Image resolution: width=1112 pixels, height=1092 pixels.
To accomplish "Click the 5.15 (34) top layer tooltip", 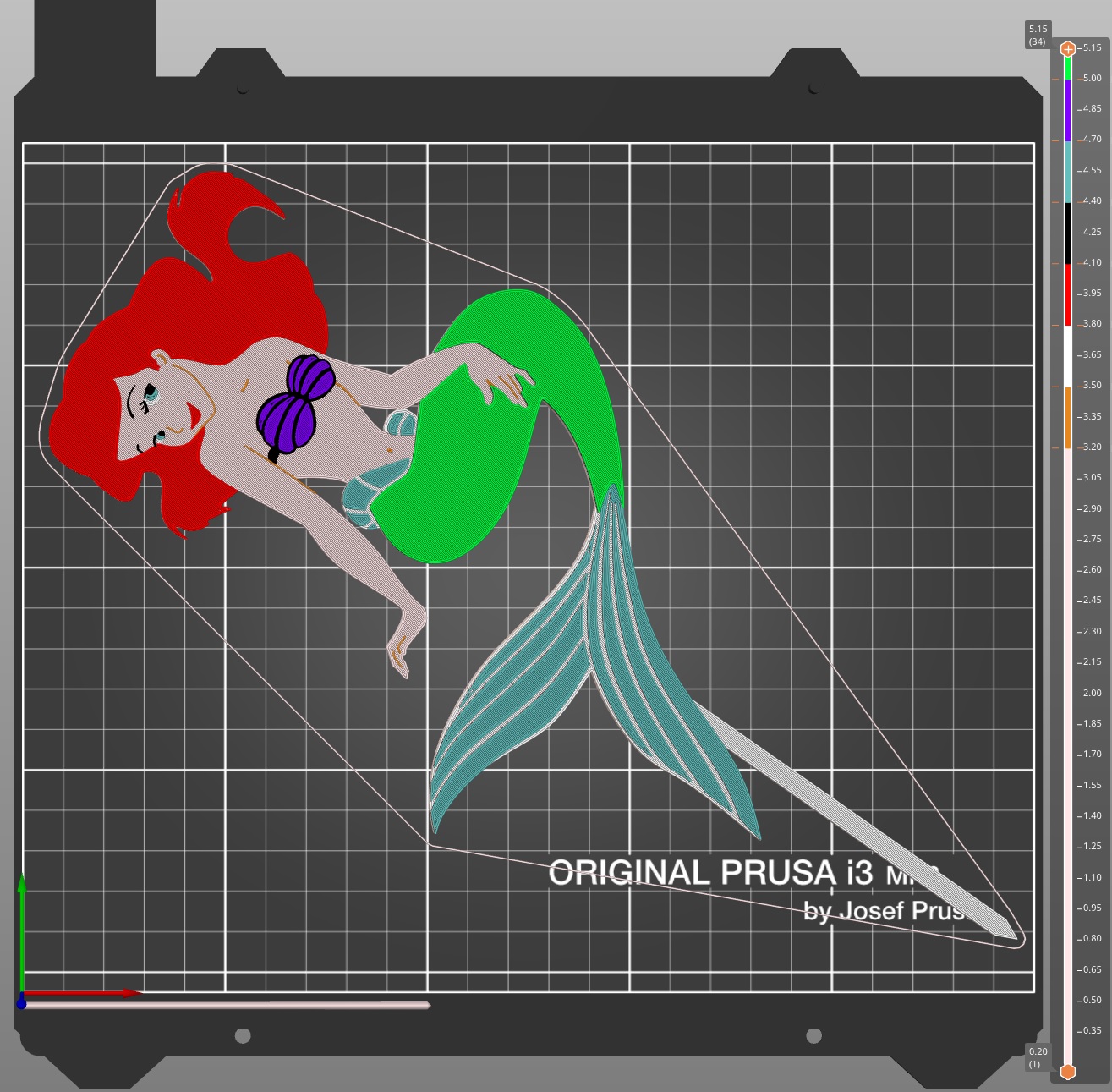I will (x=1038, y=35).
